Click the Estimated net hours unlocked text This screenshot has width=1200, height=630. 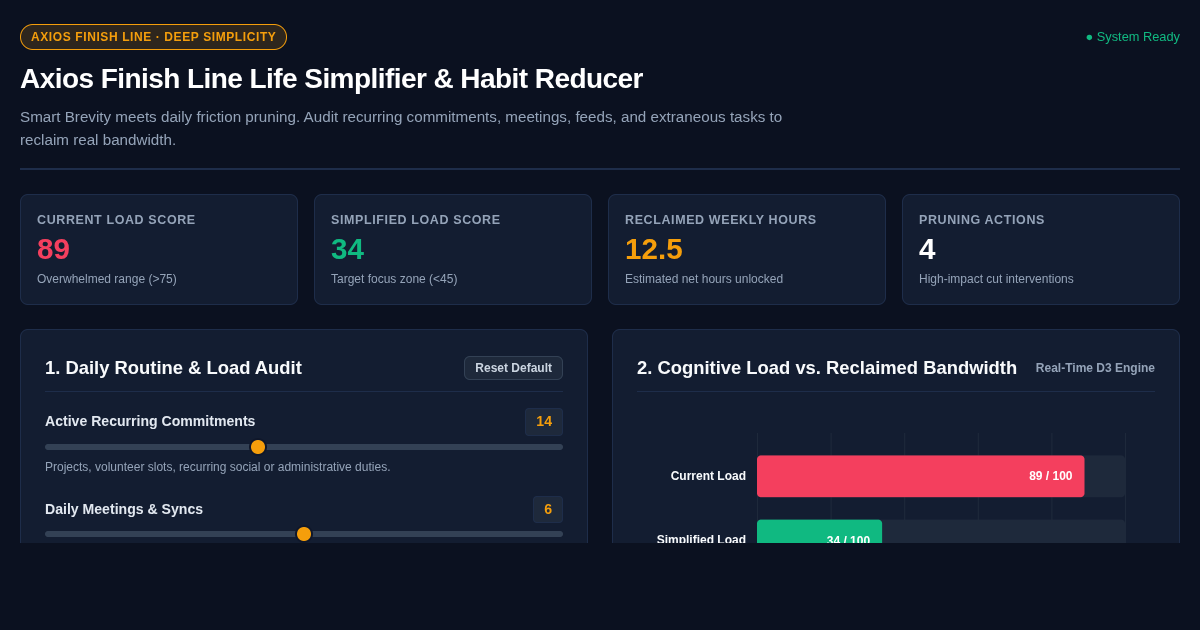coord(704,279)
